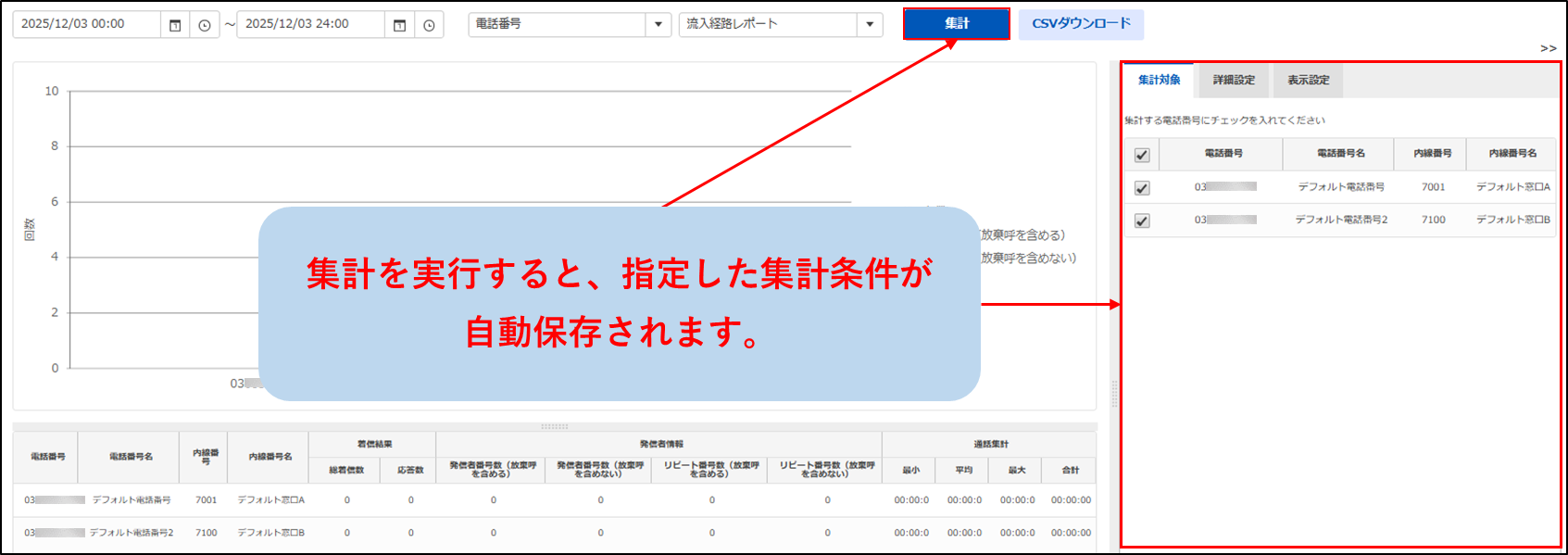Image resolution: width=1568 pixels, height=555 pixels.
Task: Click the splitter grip above the data table
Action: click(x=554, y=426)
